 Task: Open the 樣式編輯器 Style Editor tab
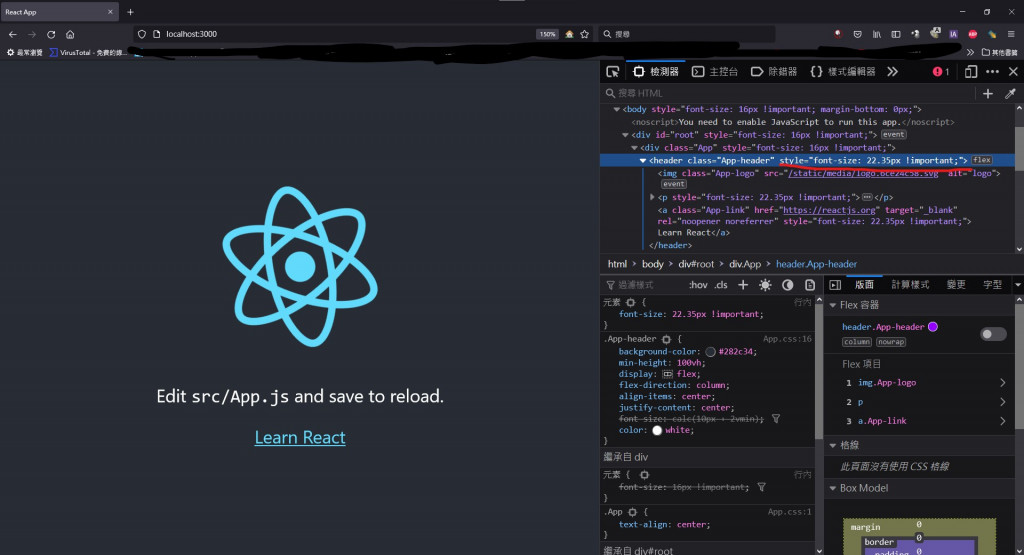842,72
